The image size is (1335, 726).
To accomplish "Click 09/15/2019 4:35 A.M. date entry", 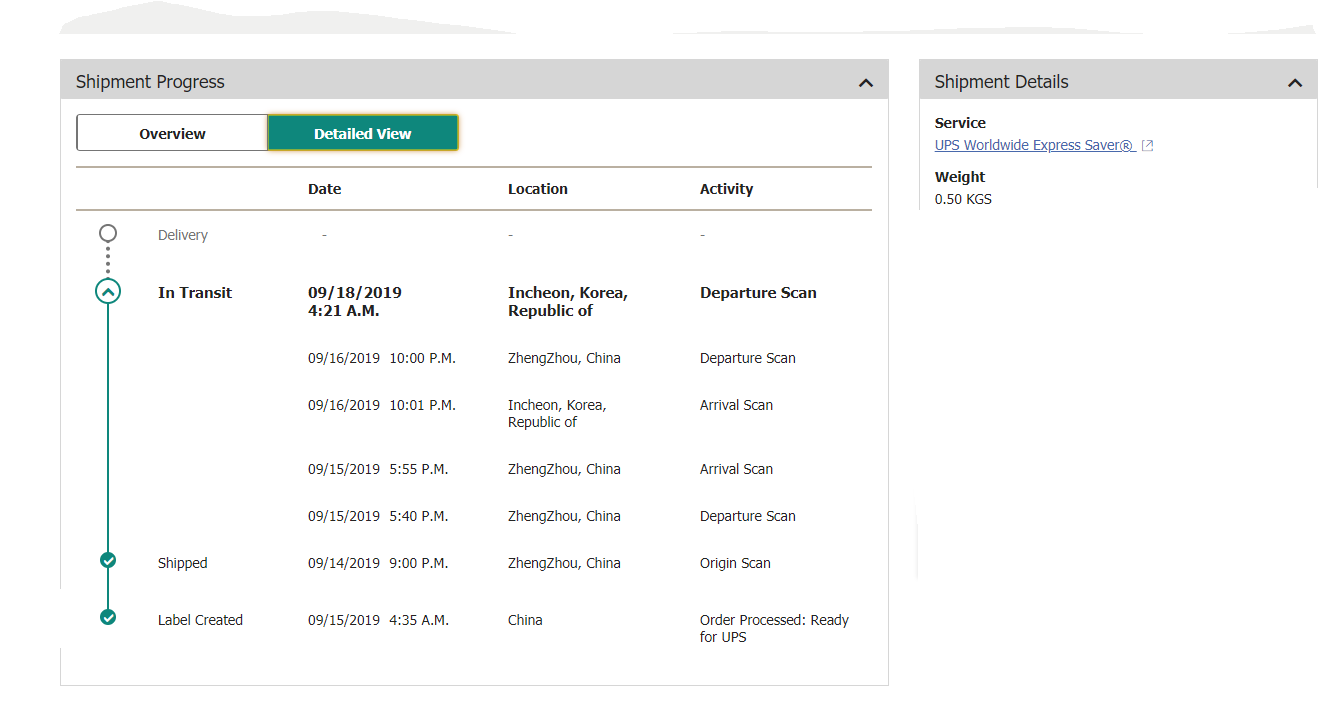I will coord(378,620).
